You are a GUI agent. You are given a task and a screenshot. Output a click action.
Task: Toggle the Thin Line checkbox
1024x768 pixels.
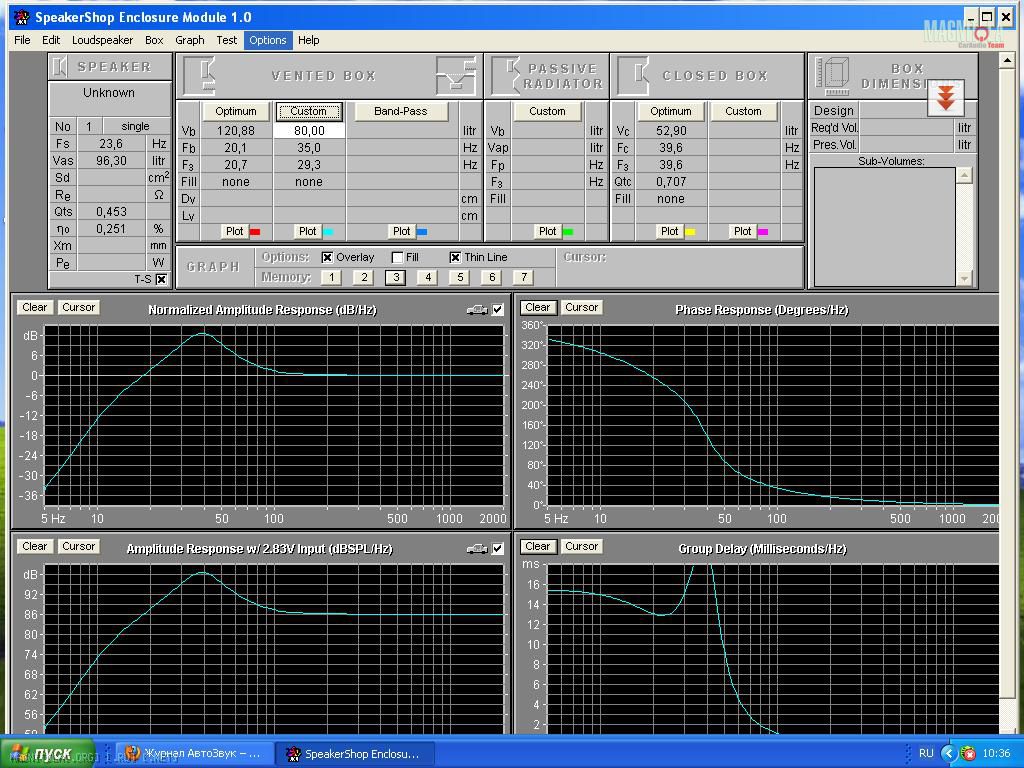pyautogui.click(x=455, y=257)
